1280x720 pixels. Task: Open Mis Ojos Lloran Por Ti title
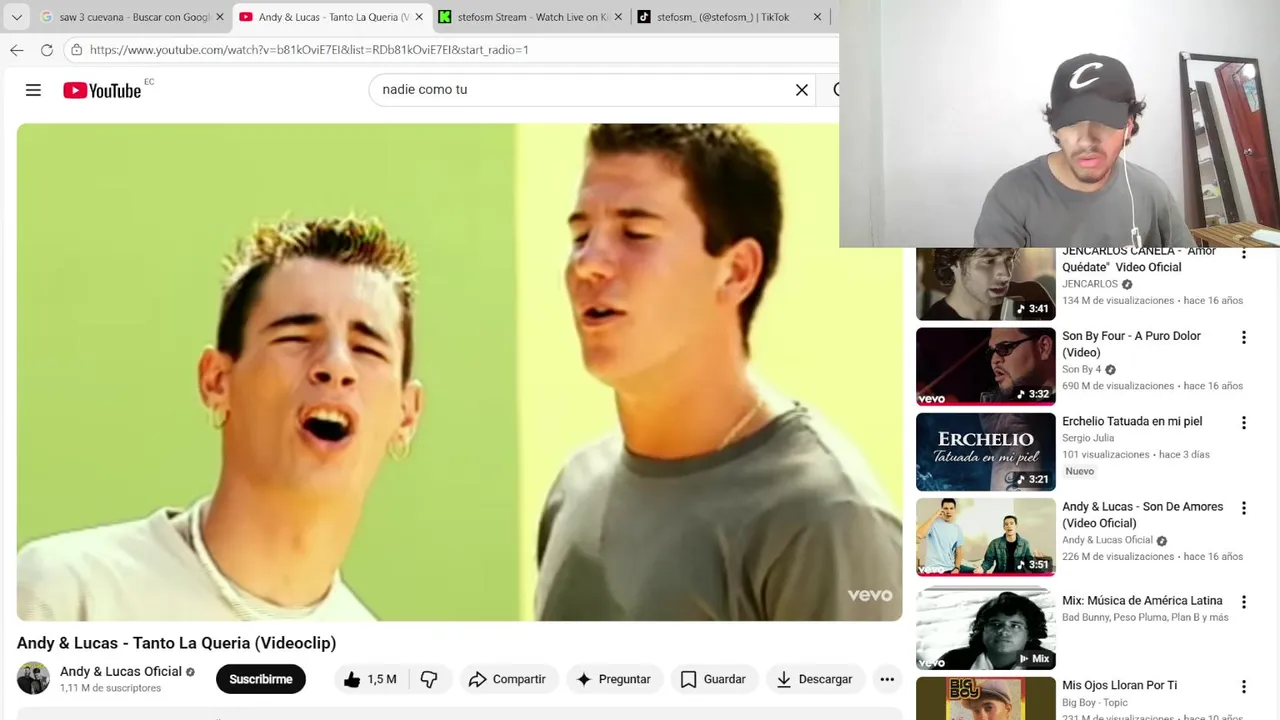(x=1119, y=685)
